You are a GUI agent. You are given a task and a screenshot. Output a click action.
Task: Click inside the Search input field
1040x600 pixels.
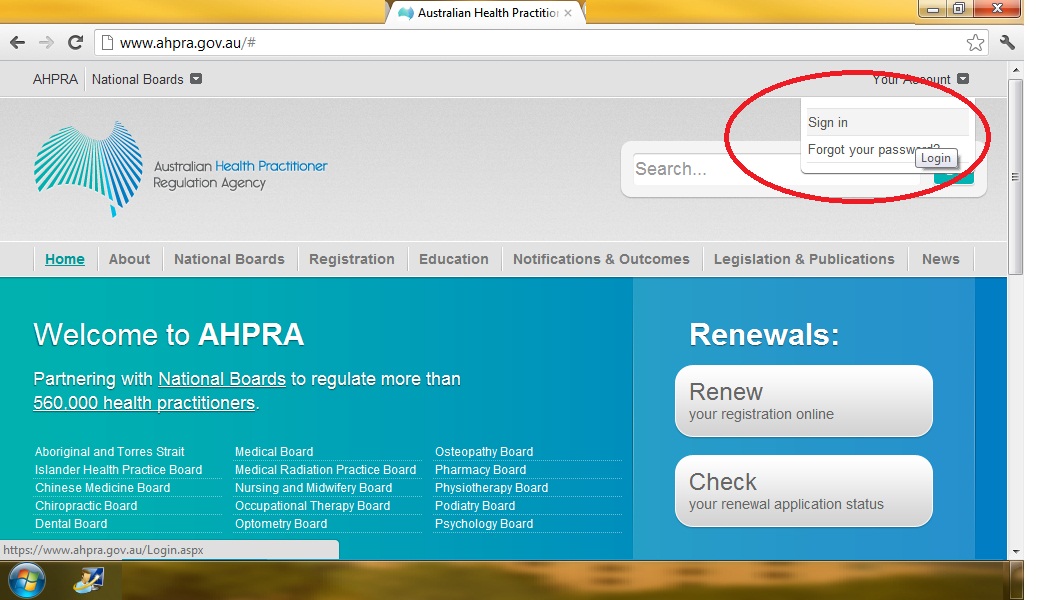tap(720, 170)
